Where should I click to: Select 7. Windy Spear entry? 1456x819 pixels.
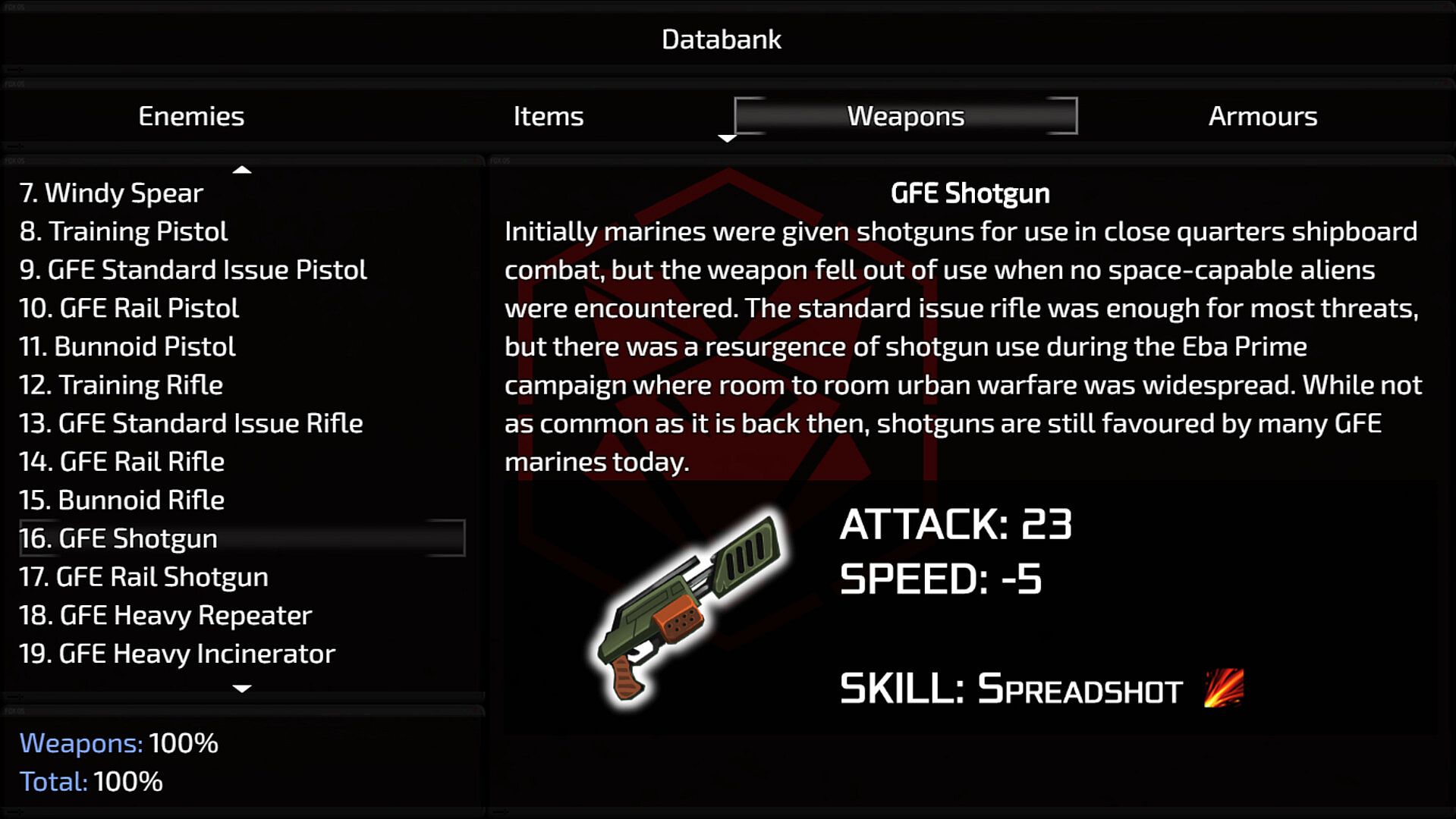(x=112, y=193)
